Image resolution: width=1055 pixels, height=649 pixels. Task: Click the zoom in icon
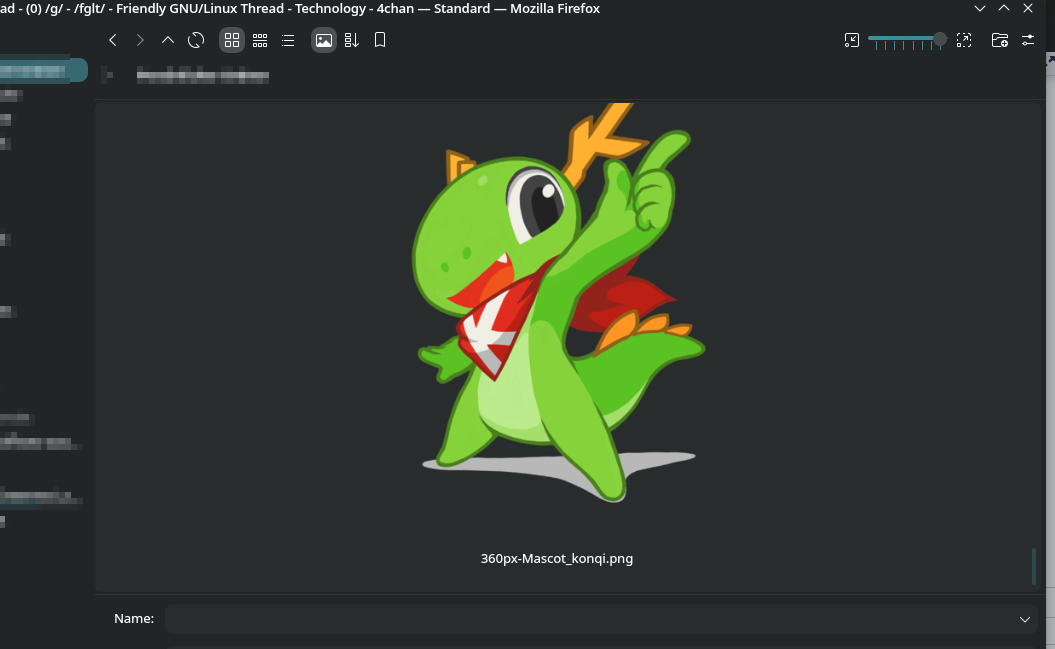coord(964,40)
